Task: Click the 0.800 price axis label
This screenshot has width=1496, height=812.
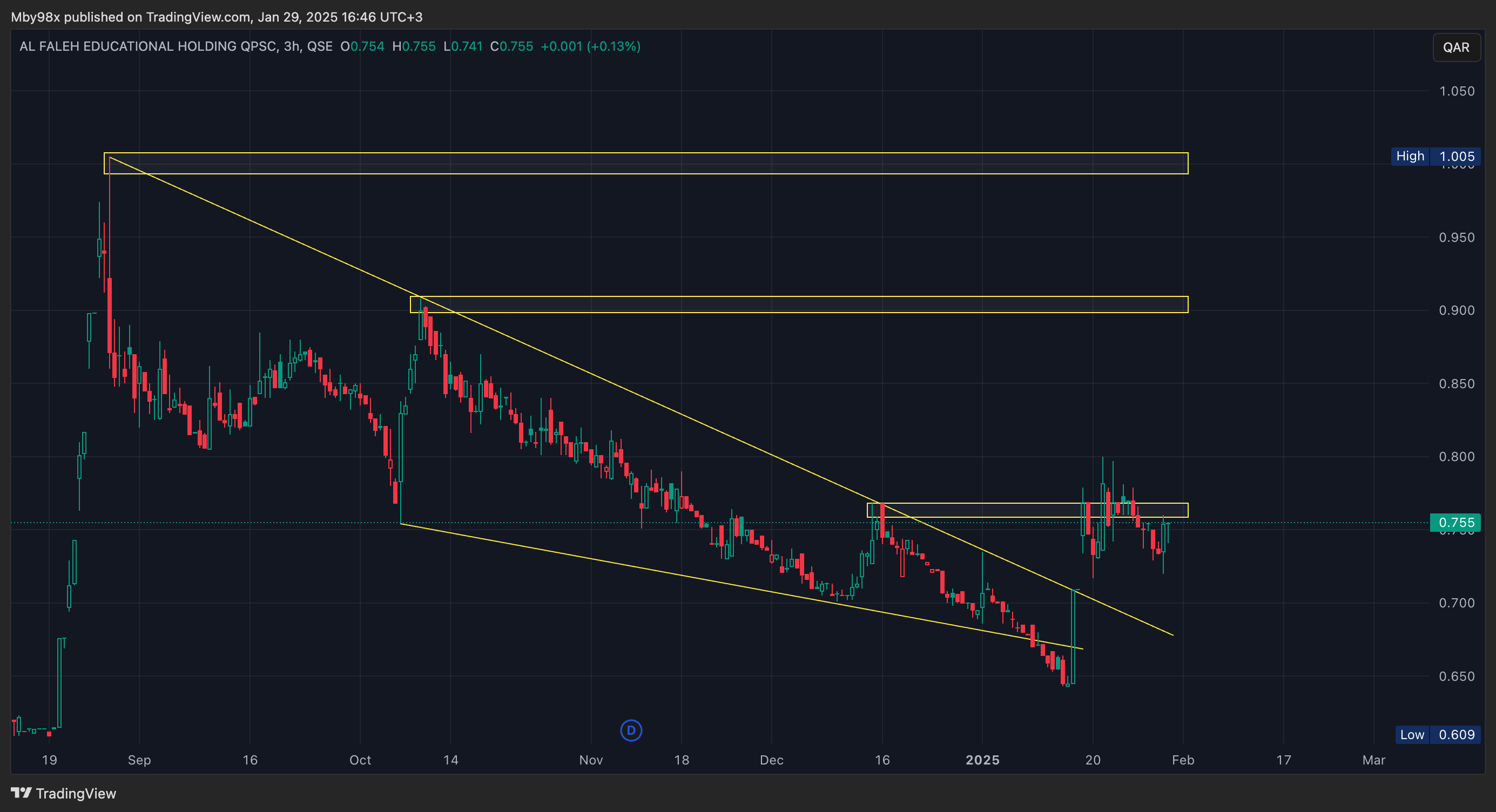Action: [1457, 457]
